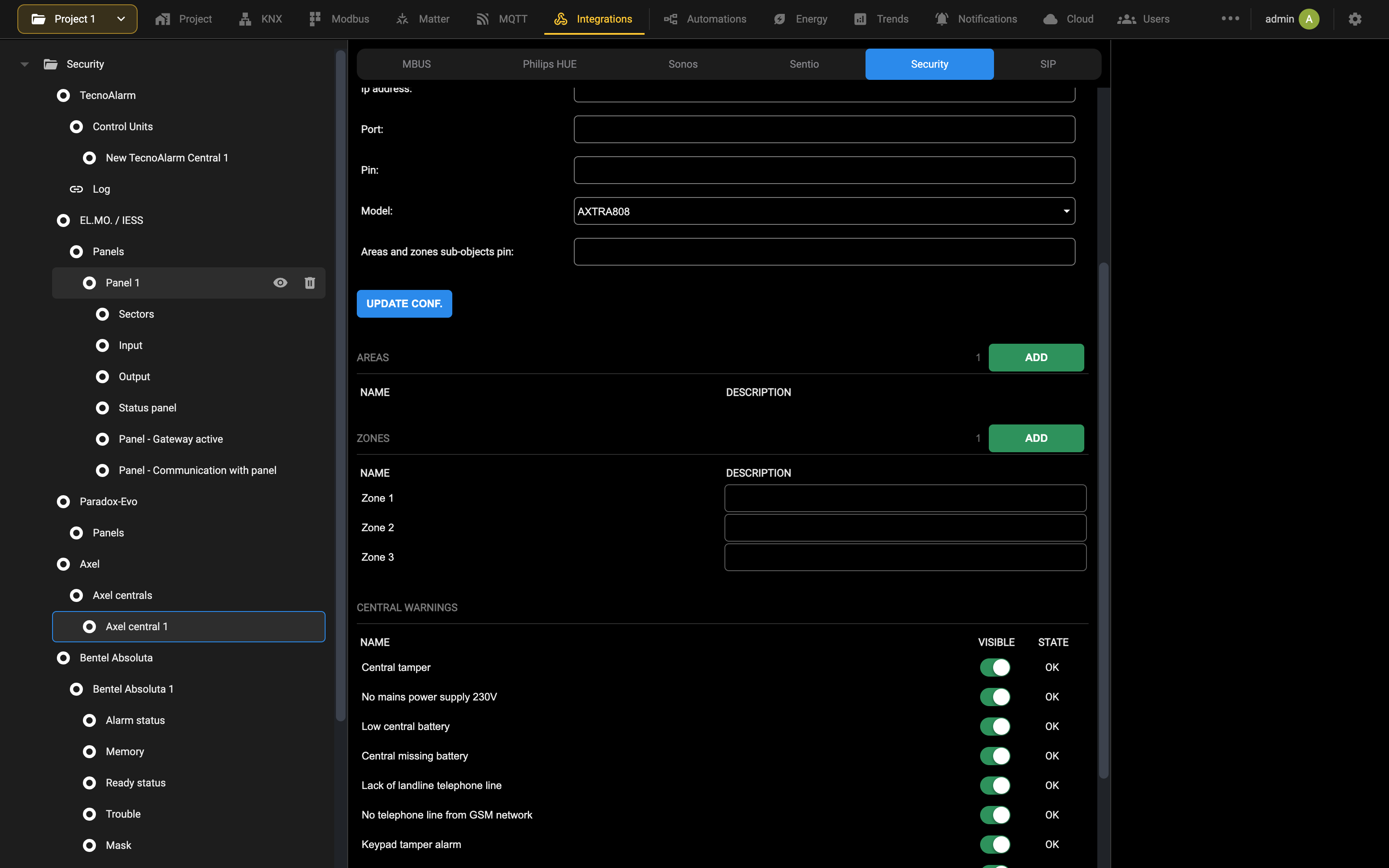The image size is (1389, 868).
Task: Click the admin avatar icon
Action: (x=1309, y=19)
